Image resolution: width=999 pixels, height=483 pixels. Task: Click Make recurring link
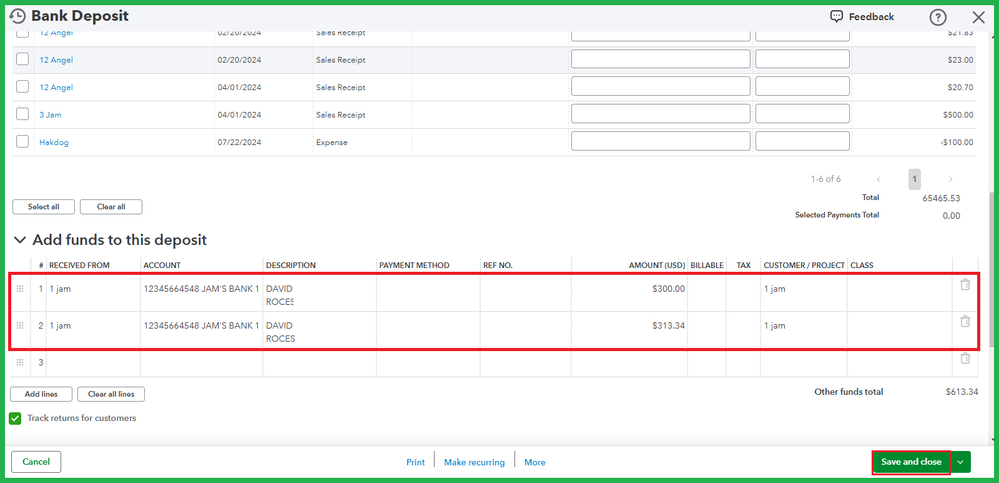[474, 463]
